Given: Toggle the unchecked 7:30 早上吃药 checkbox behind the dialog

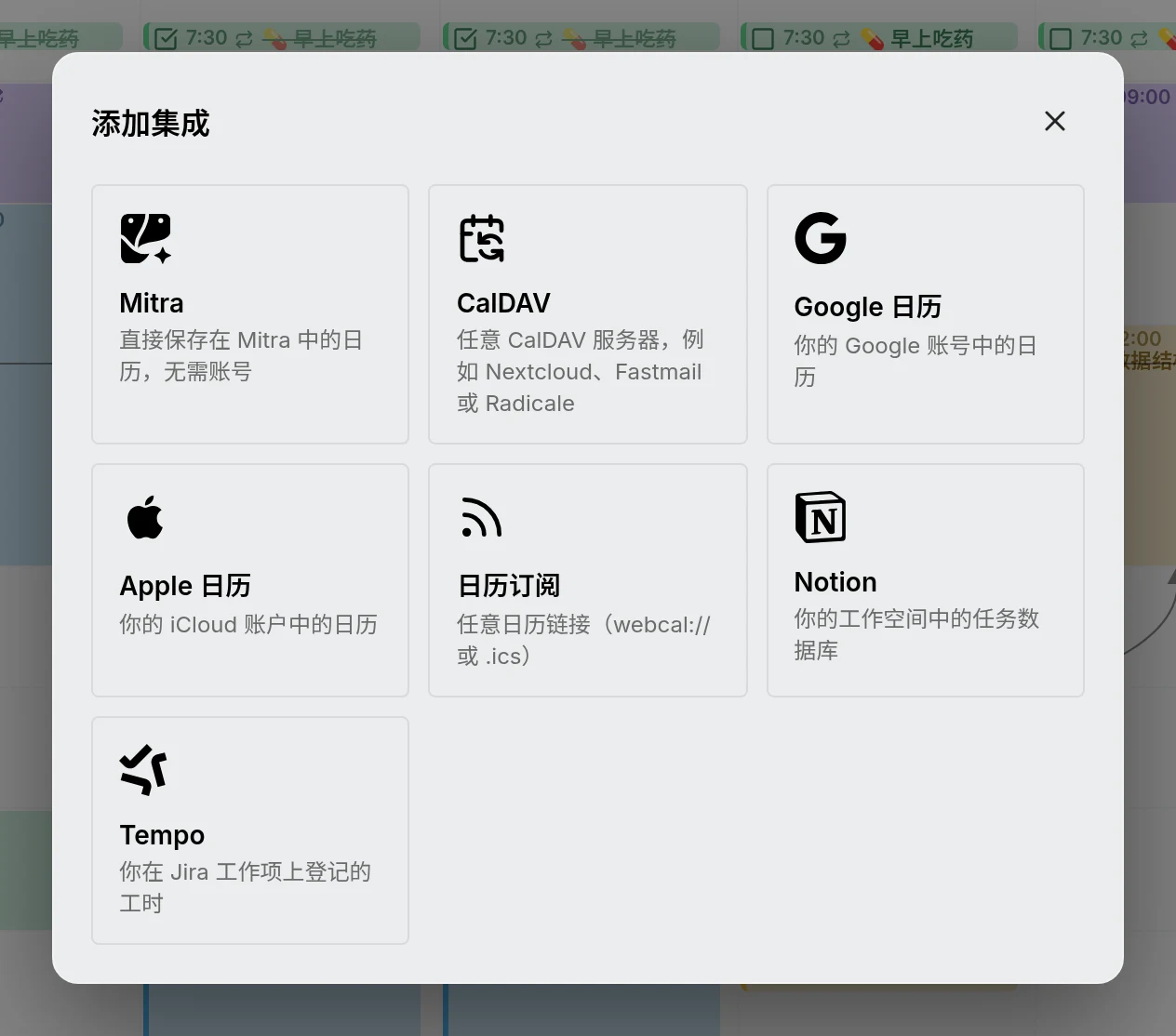Looking at the screenshot, I should (763, 39).
